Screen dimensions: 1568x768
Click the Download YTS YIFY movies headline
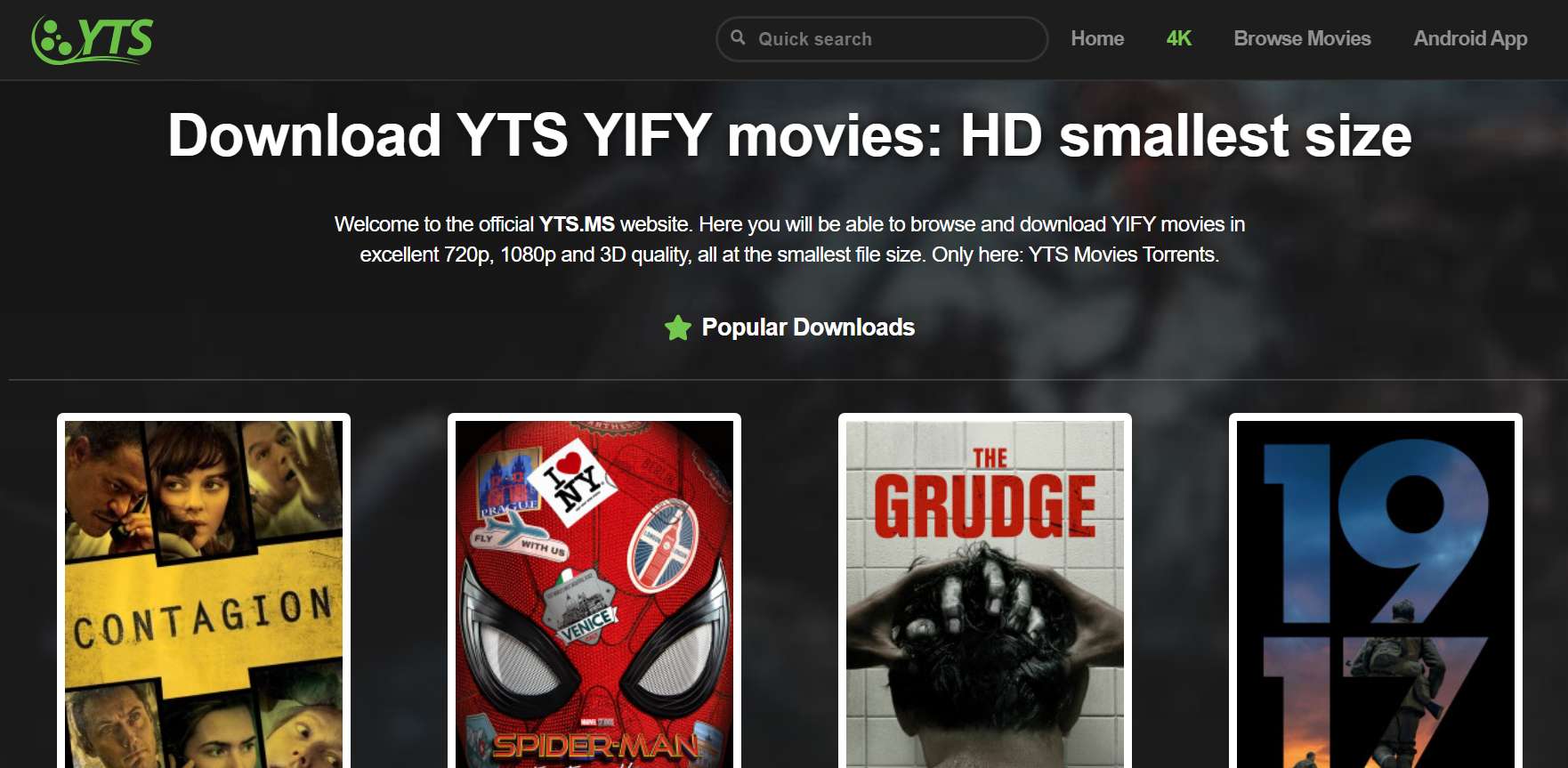789,135
